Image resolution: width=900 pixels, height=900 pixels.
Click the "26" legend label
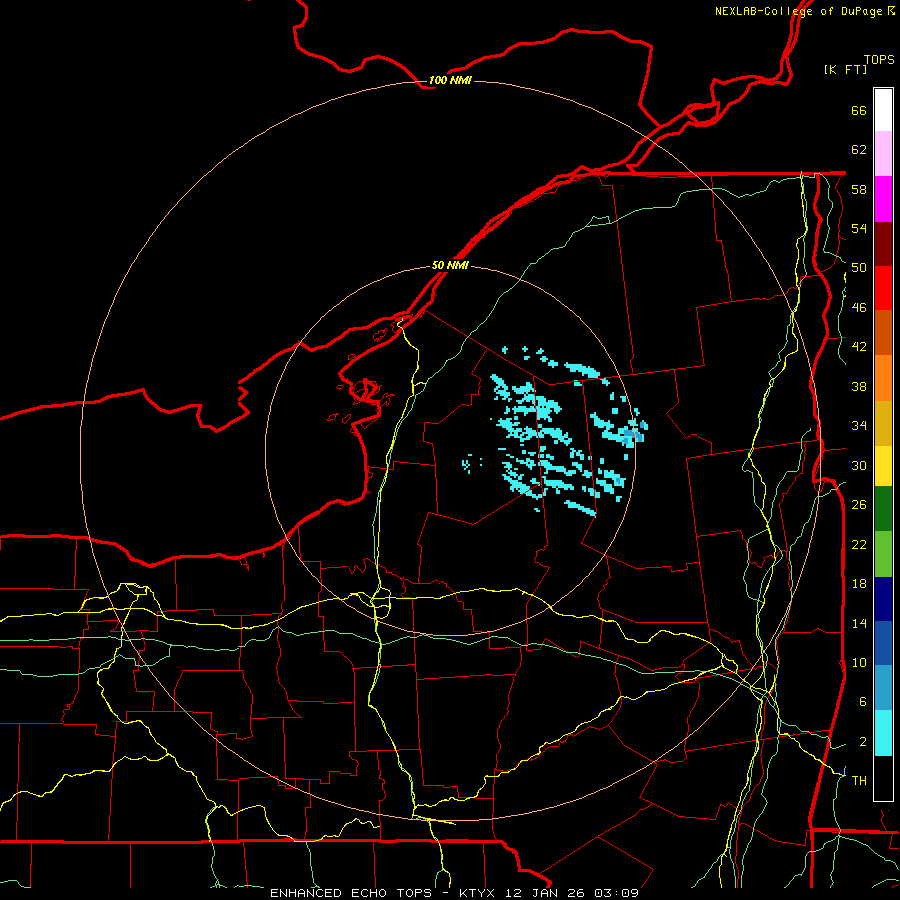(859, 505)
